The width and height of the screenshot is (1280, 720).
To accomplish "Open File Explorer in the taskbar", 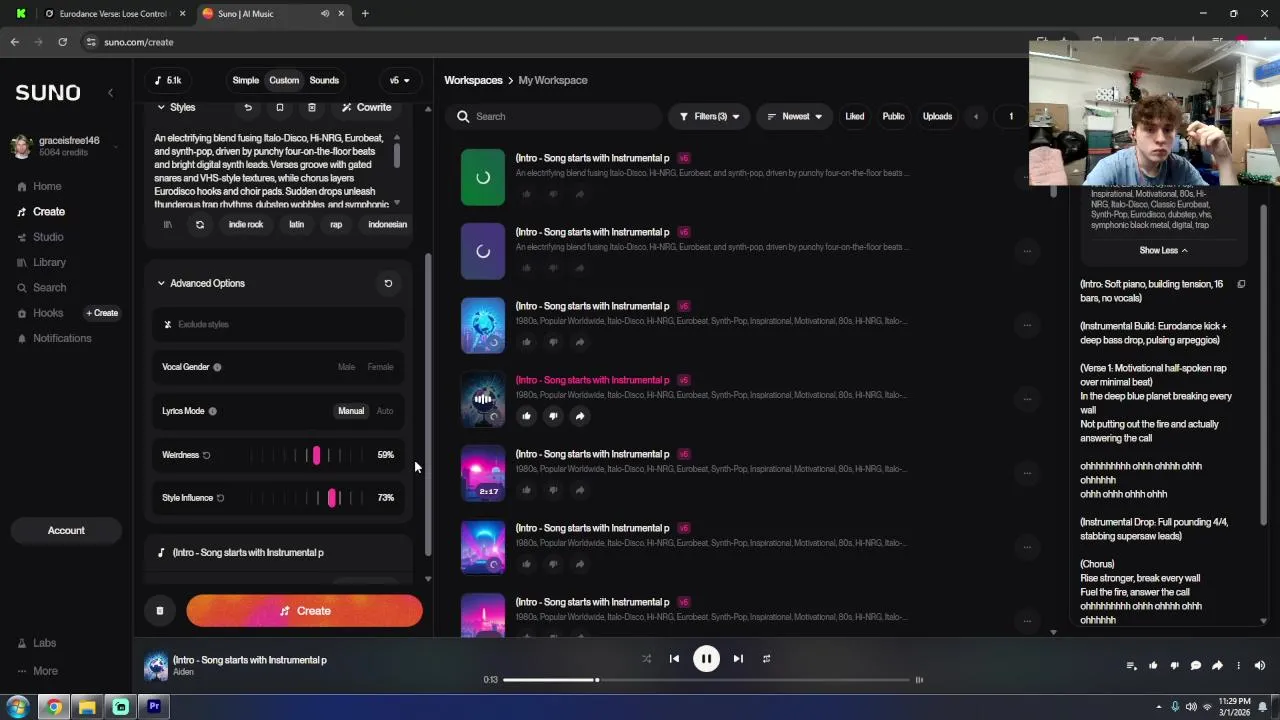I will (x=87, y=707).
